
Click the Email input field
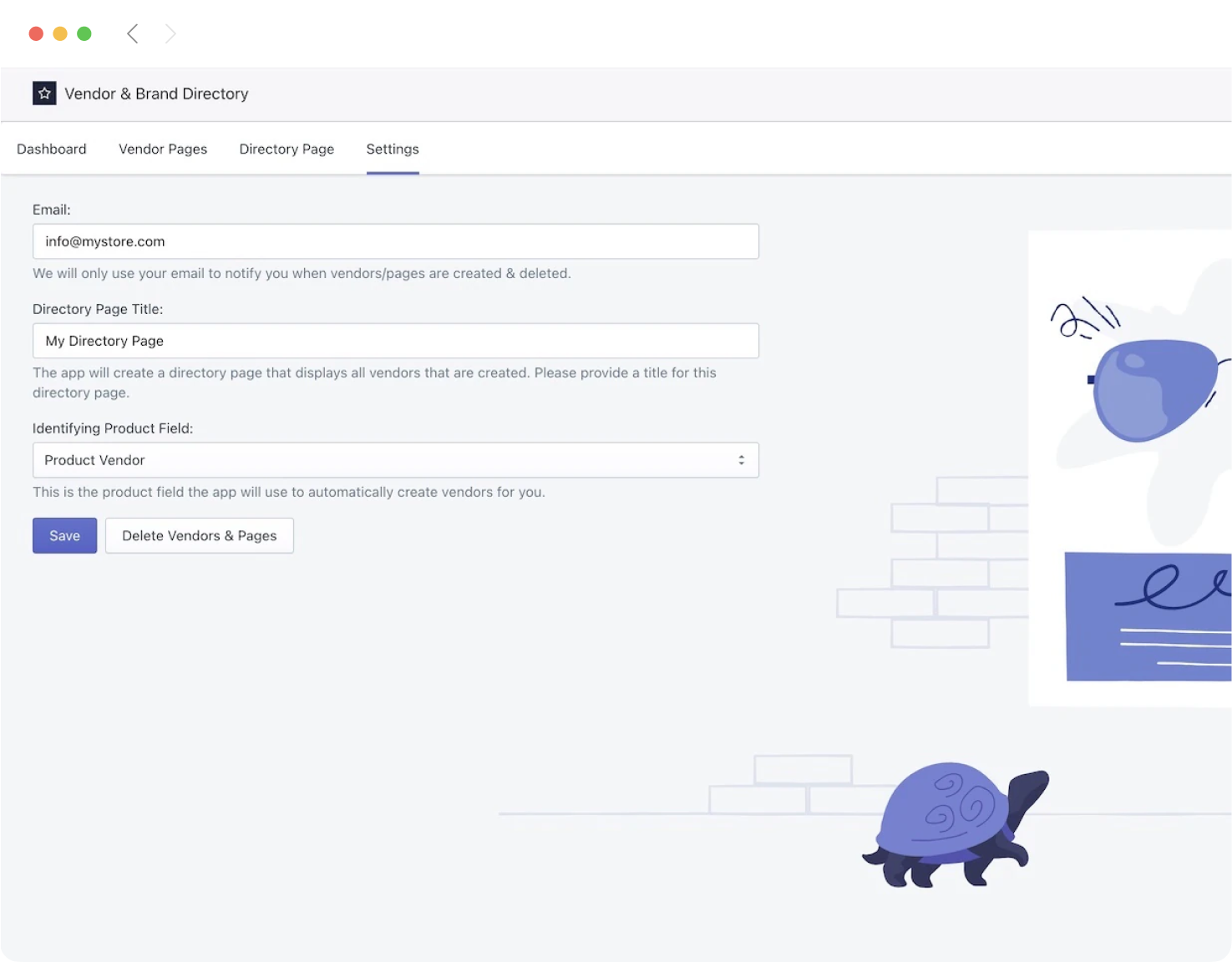pos(395,241)
